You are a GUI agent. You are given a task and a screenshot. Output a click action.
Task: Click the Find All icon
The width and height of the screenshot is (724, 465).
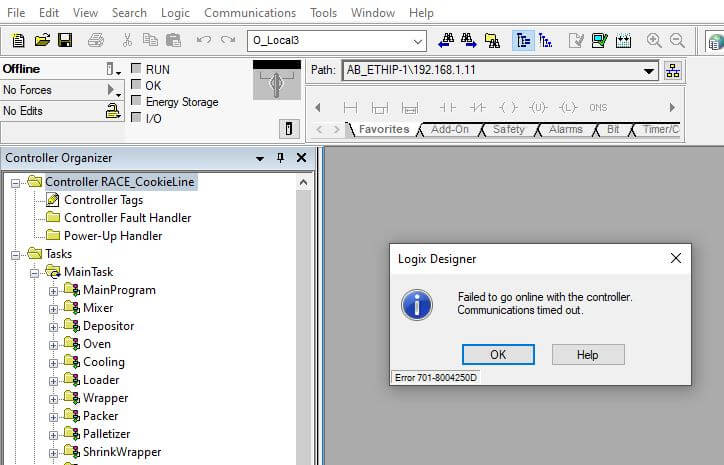(492, 41)
